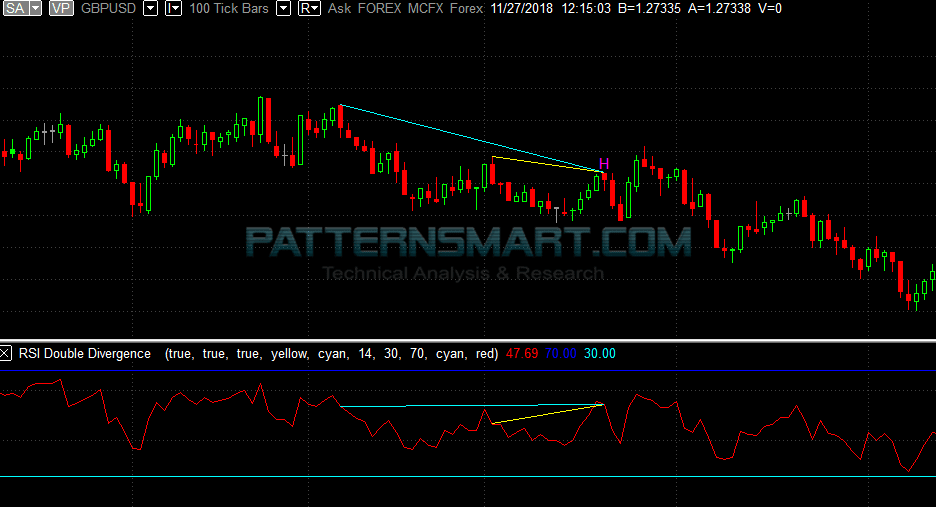Open the resolution dropdown after 100 Tick Bars
The width and height of the screenshot is (936, 507).
click(x=284, y=8)
